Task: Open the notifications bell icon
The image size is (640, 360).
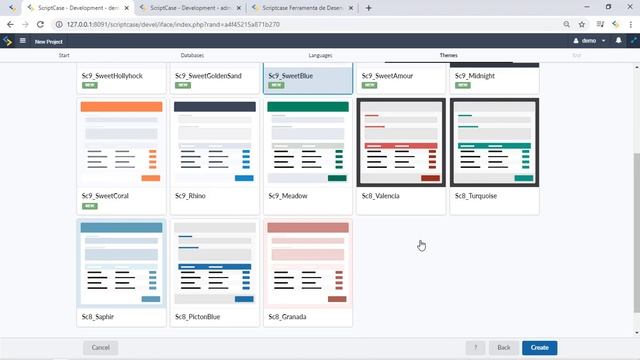Action: (618, 40)
